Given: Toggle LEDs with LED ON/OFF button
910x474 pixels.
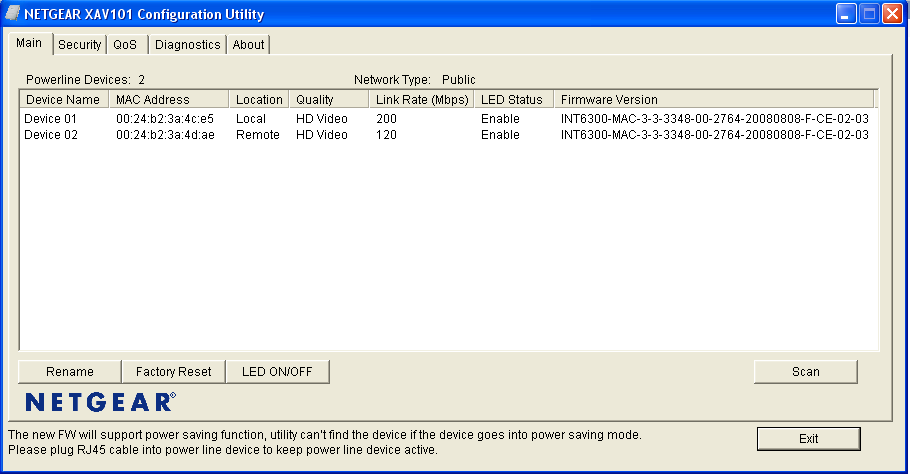Looking at the screenshot, I should coord(277,372).
